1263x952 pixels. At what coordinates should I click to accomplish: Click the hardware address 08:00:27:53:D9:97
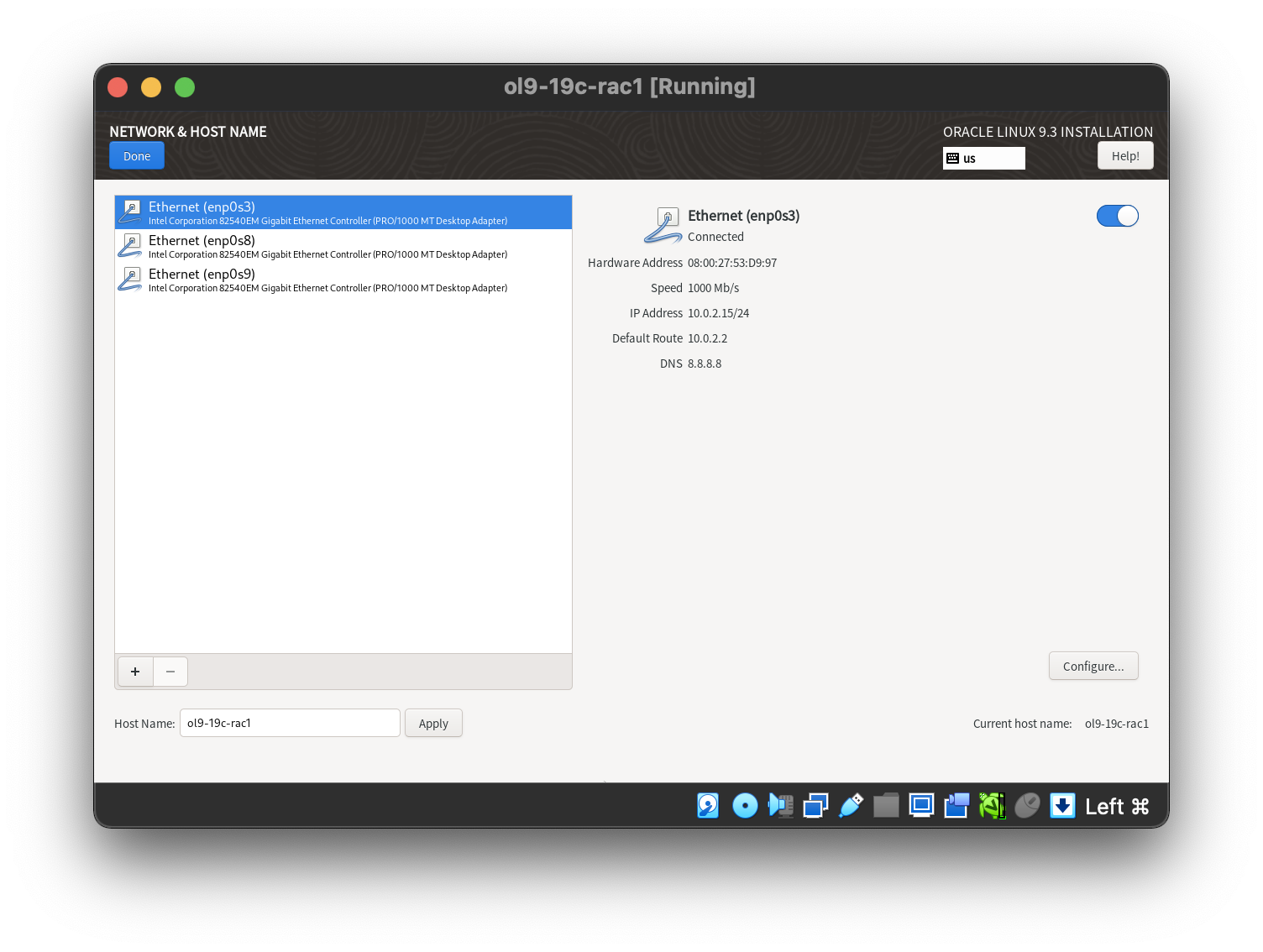(732, 263)
